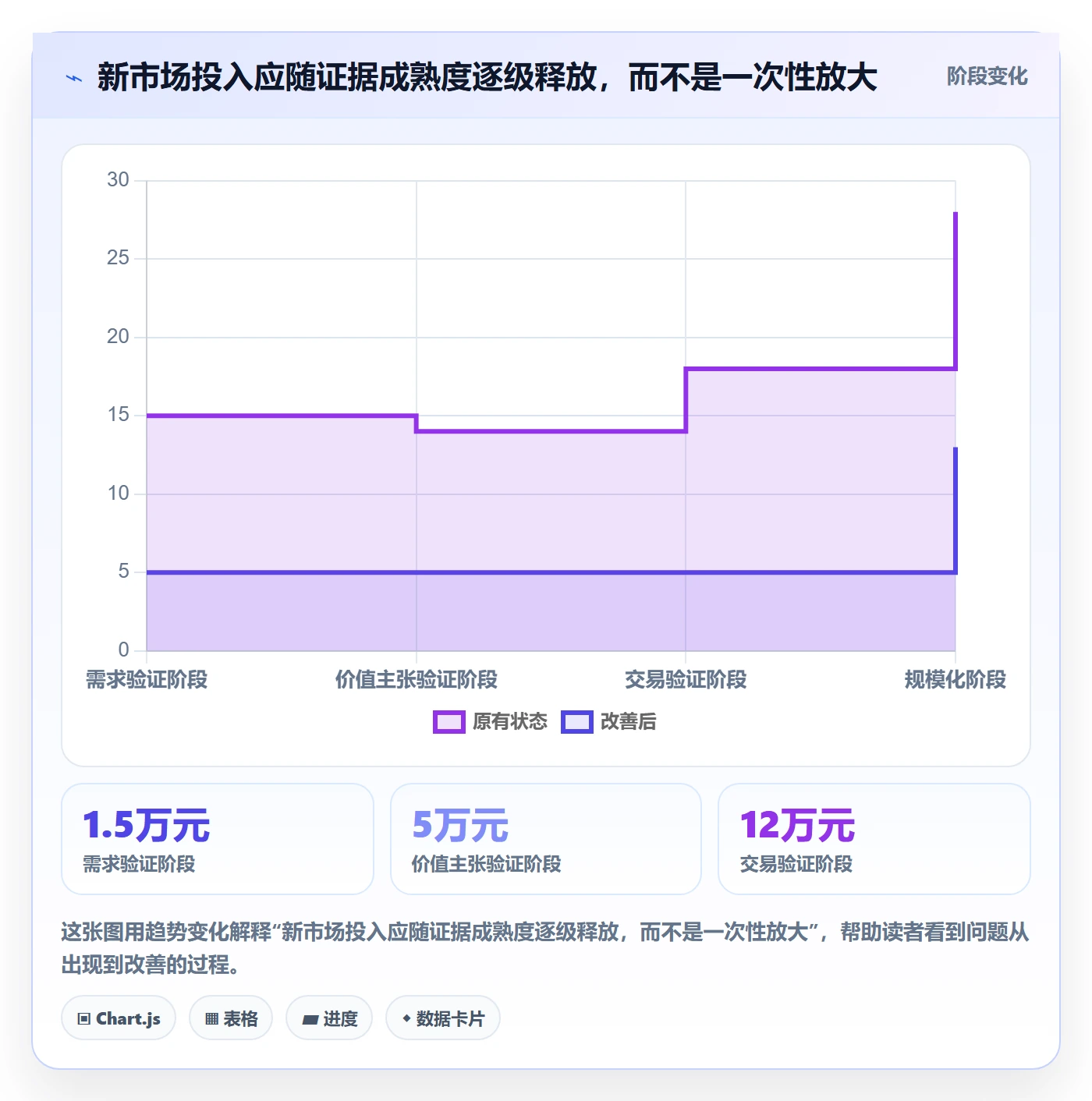Viewport: 1092px width, 1101px height.
Task: Open the 12万元 data card
Action: pyautogui.click(x=874, y=839)
